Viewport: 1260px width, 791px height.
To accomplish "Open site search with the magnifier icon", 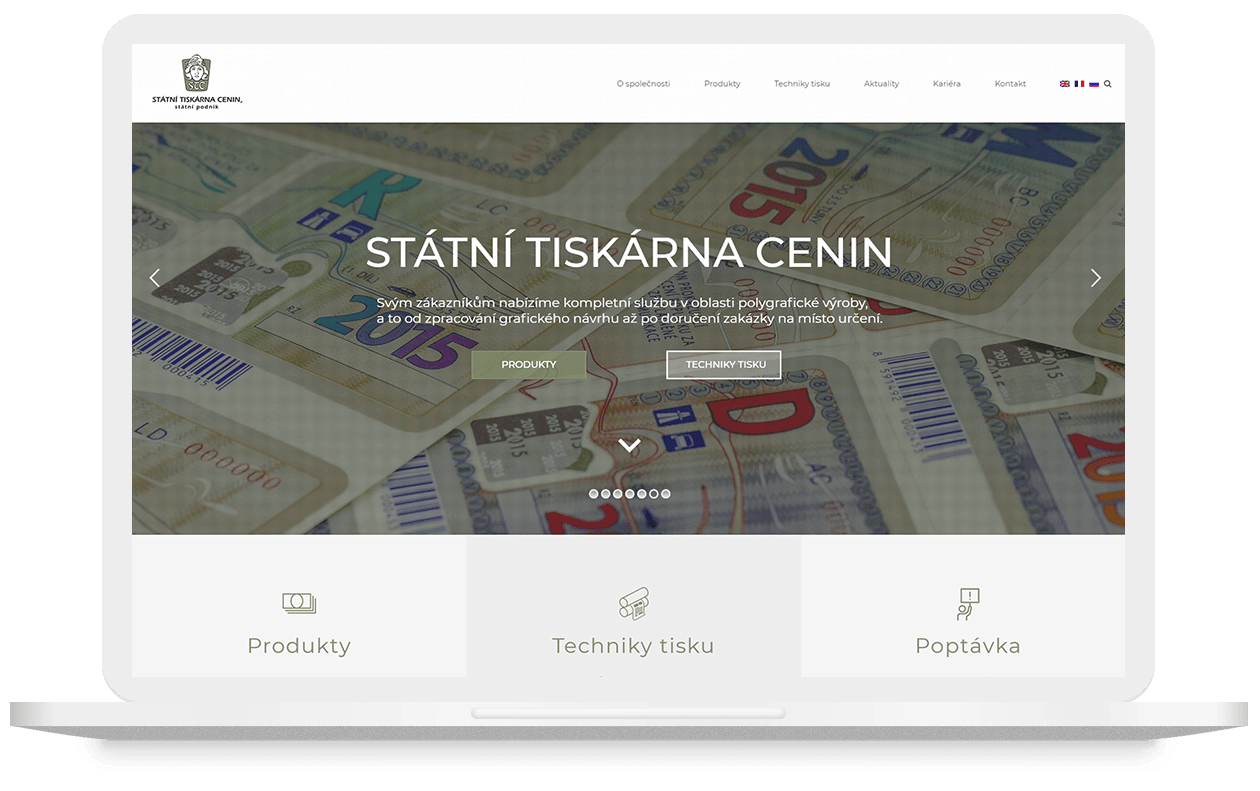I will coord(1108,84).
